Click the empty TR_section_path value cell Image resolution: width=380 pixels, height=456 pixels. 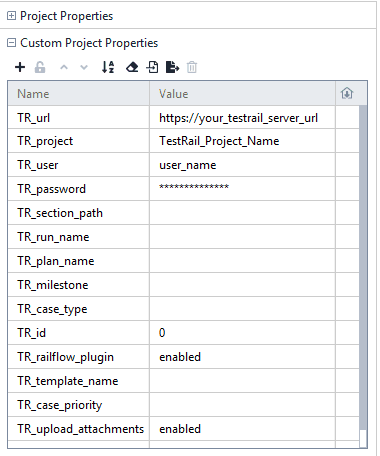click(242, 213)
